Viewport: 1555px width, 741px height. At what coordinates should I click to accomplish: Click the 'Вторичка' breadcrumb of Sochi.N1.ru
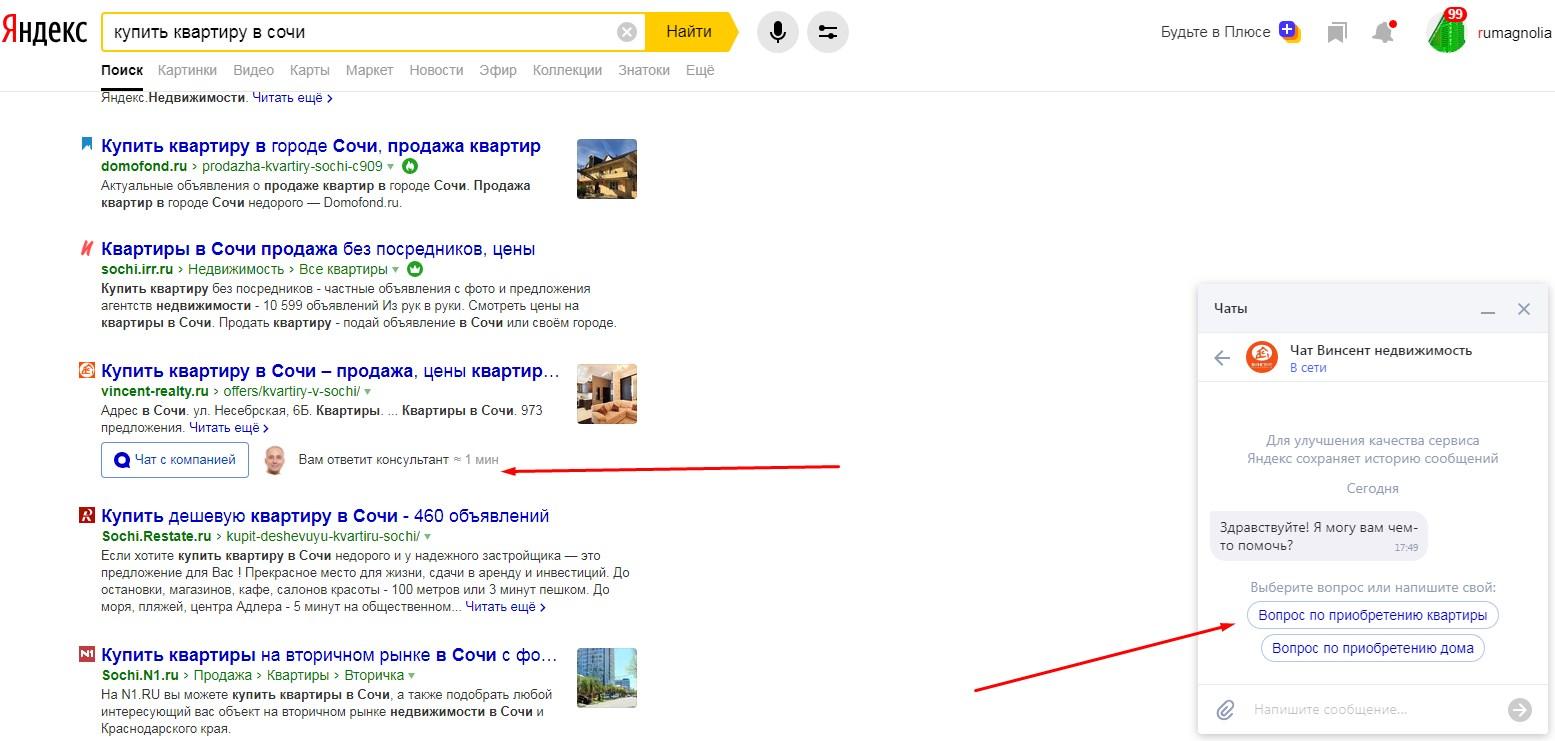(x=374, y=676)
